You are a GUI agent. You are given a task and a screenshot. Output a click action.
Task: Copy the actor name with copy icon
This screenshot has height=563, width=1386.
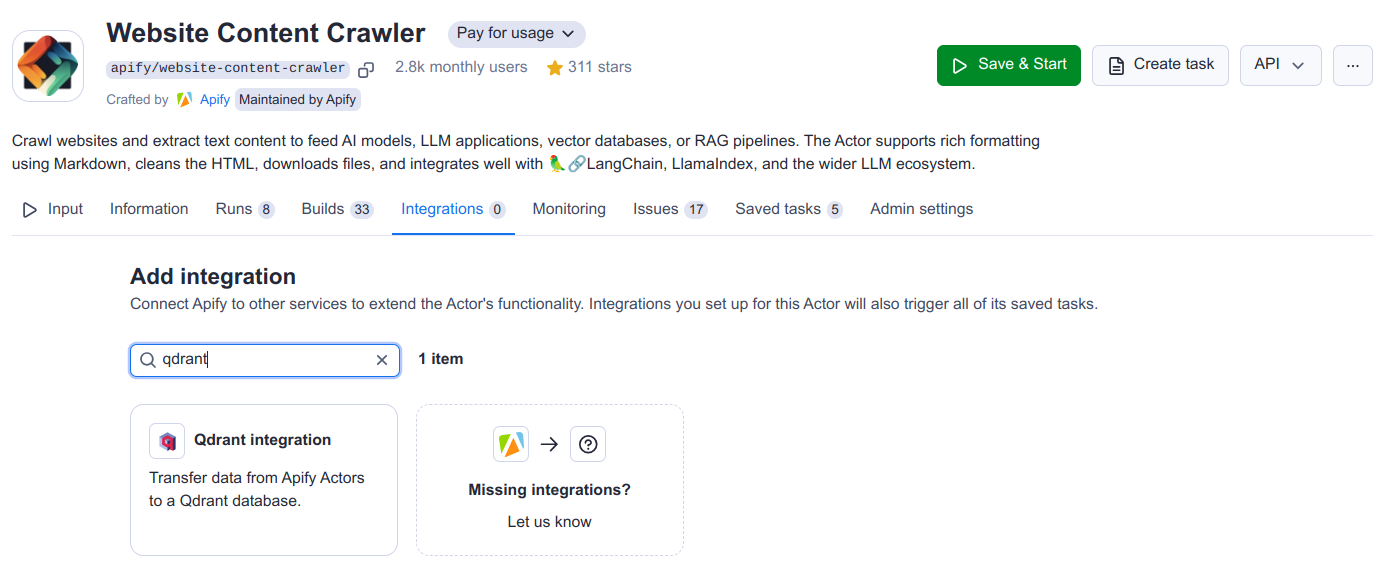(x=366, y=69)
